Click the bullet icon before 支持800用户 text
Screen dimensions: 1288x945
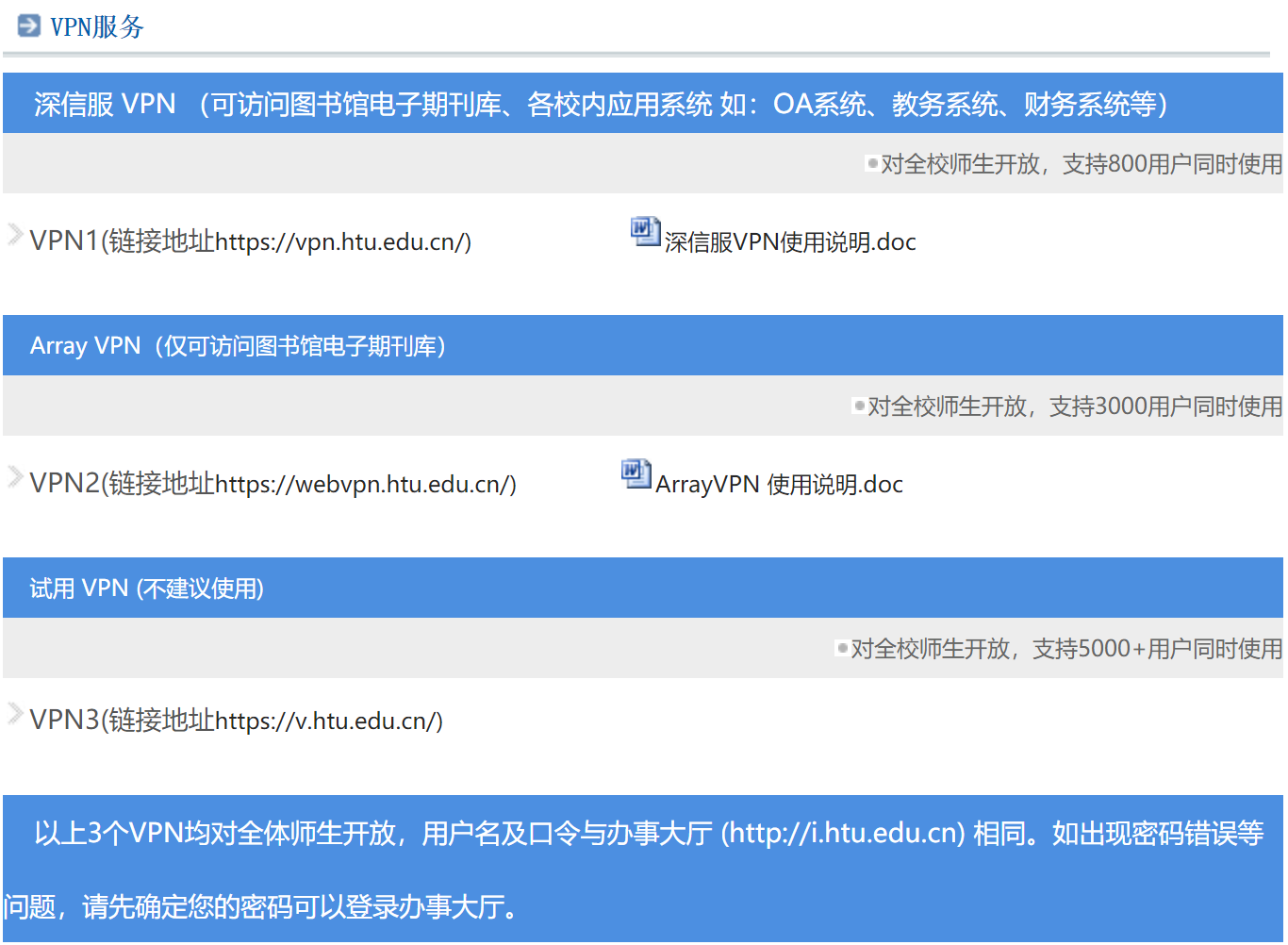tap(872, 164)
